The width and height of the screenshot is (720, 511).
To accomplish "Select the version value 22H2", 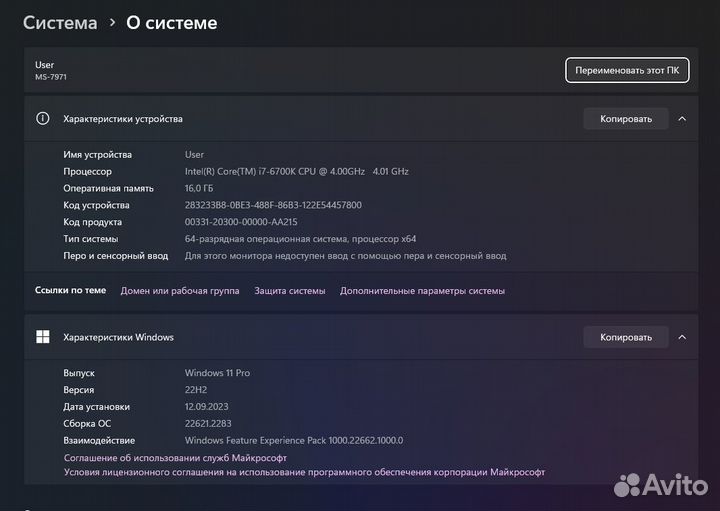I will 196,390.
